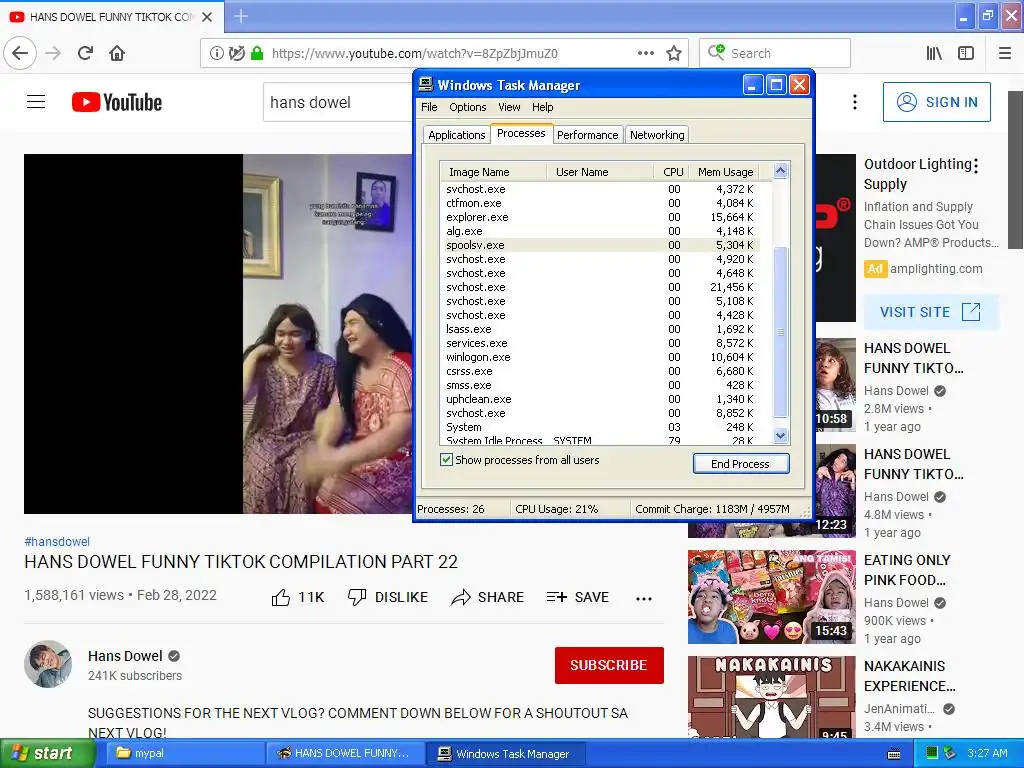Switch to Windows Task Manager taskbar button
This screenshot has height=768, width=1024.
click(x=506, y=754)
